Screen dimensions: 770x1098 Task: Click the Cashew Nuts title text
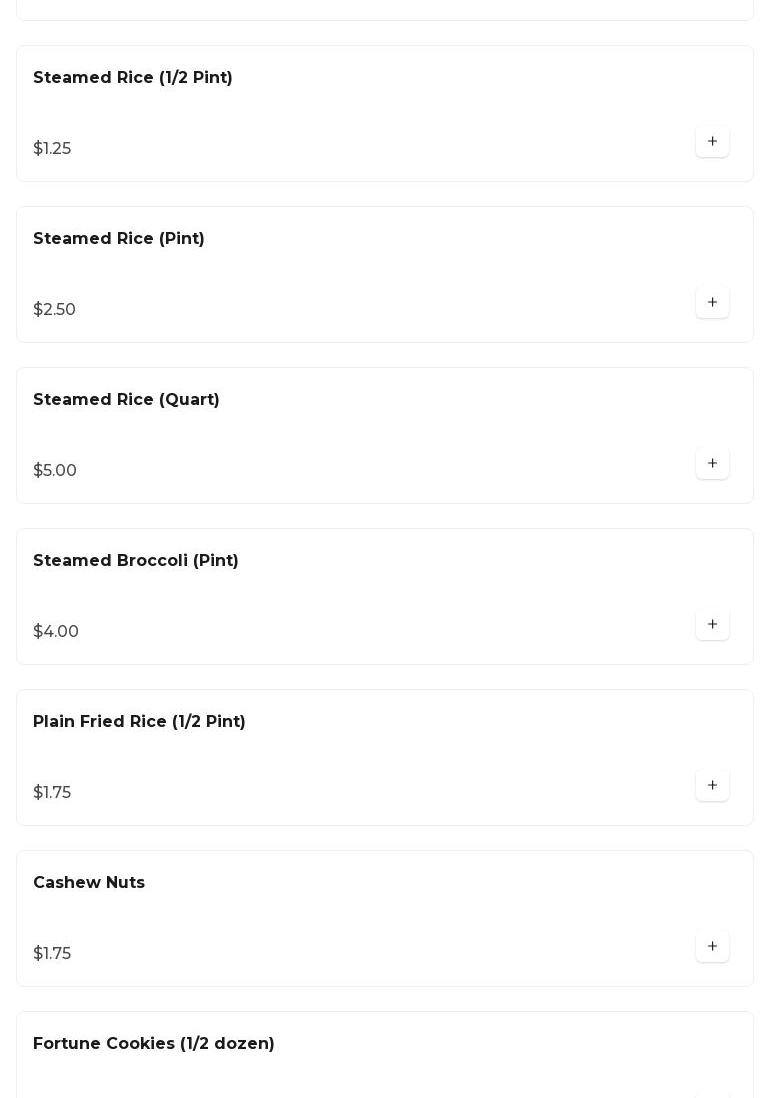point(89,883)
